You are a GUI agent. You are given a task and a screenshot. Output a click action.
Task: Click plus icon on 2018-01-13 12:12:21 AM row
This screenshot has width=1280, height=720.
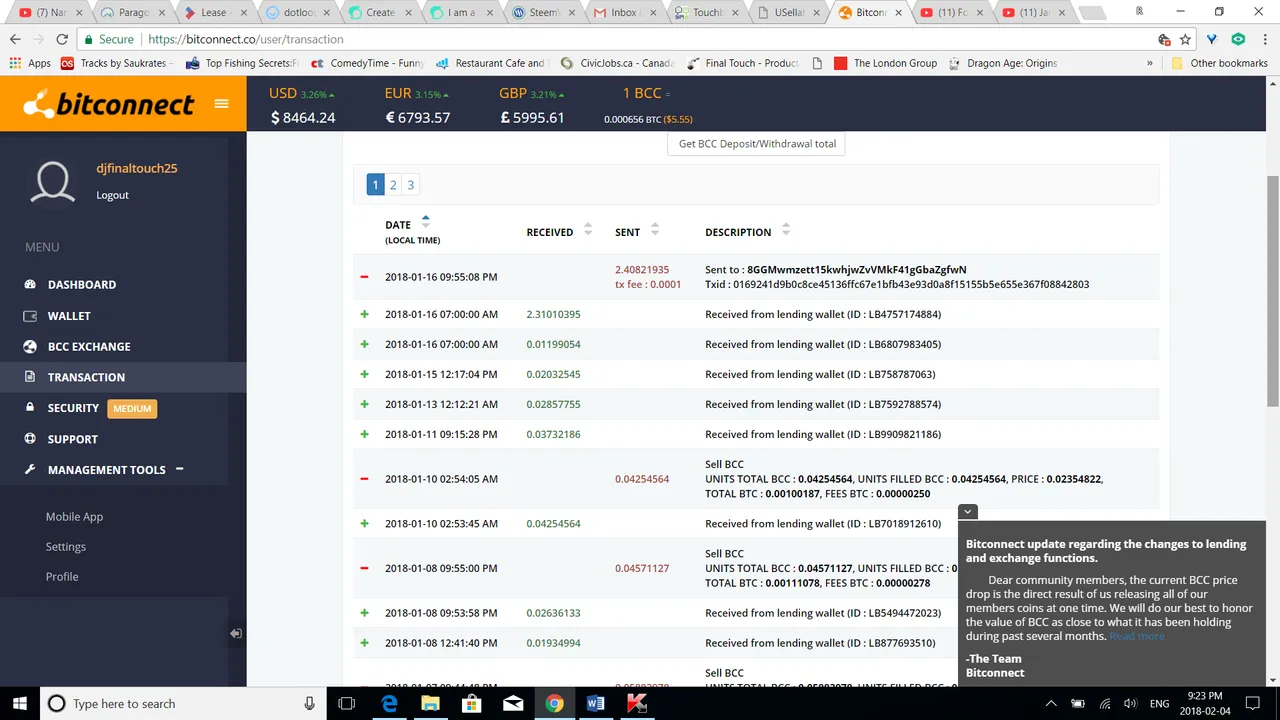364,404
